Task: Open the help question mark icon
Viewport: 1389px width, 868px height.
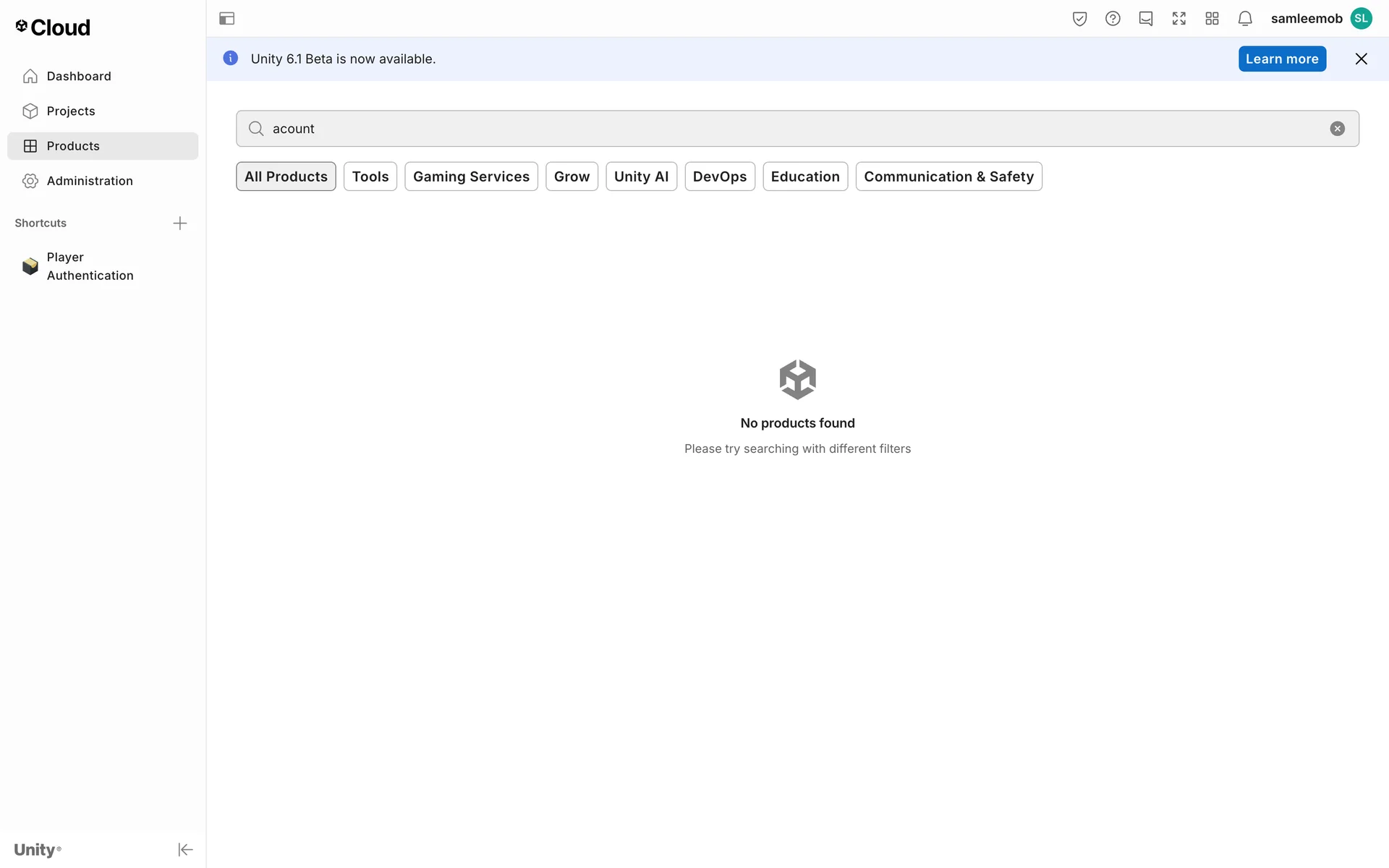Action: click(x=1113, y=19)
